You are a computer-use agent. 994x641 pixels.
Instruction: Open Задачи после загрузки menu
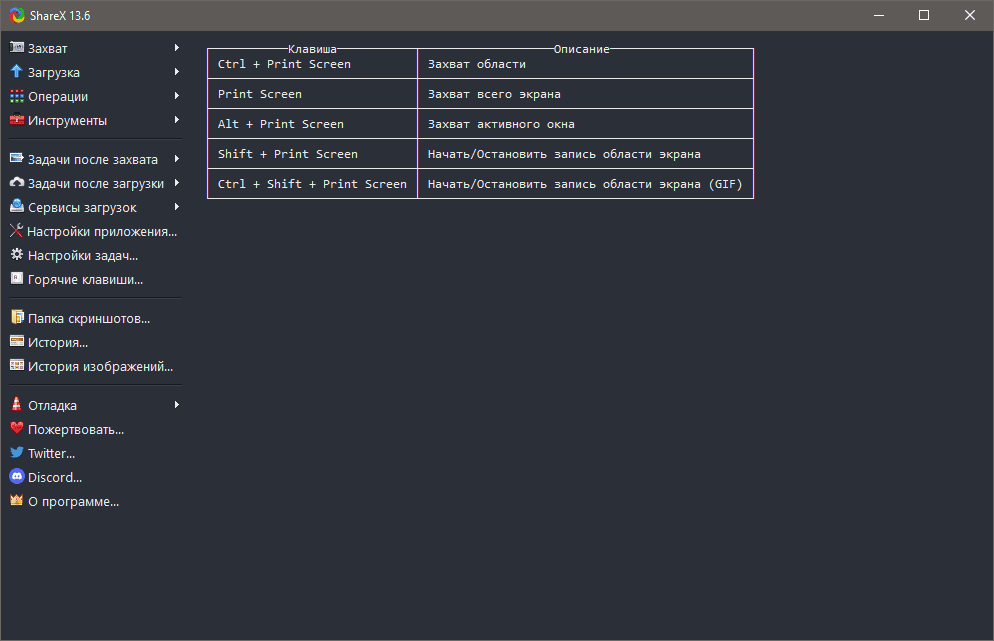coord(95,183)
